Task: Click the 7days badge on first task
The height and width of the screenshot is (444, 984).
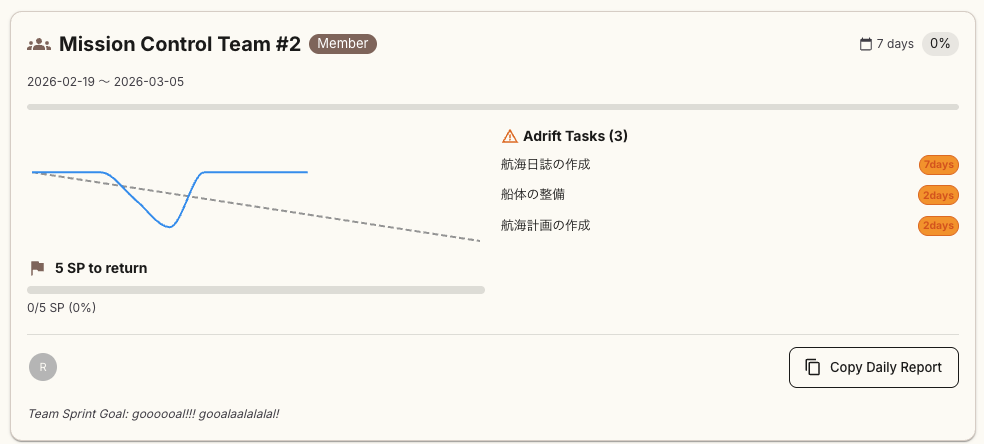Action: 938,165
